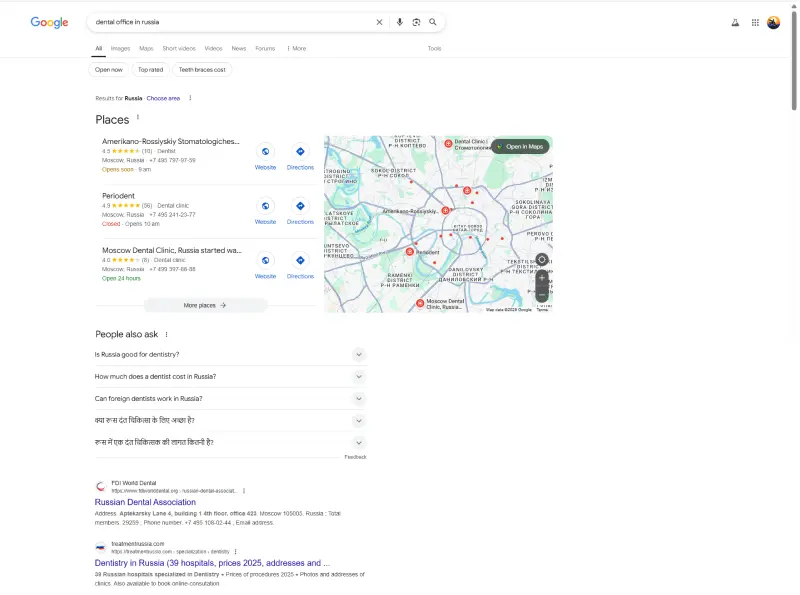This screenshot has width=800, height=595.
Task: Start a voice search with the microphone icon
Action: tap(399, 21)
